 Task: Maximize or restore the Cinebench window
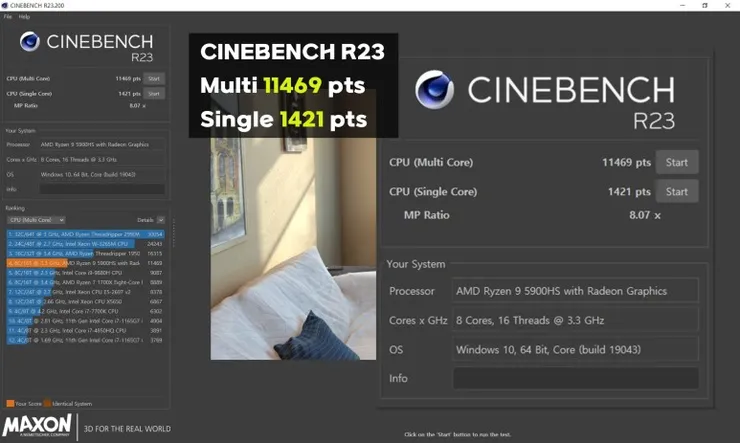[x=705, y=5]
